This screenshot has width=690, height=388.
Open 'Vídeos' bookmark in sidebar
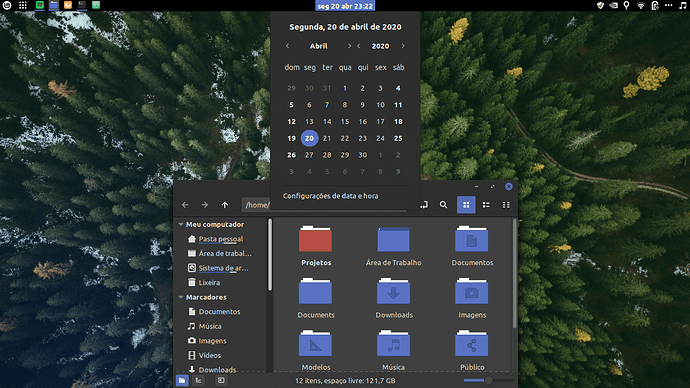pyautogui.click(x=209, y=355)
